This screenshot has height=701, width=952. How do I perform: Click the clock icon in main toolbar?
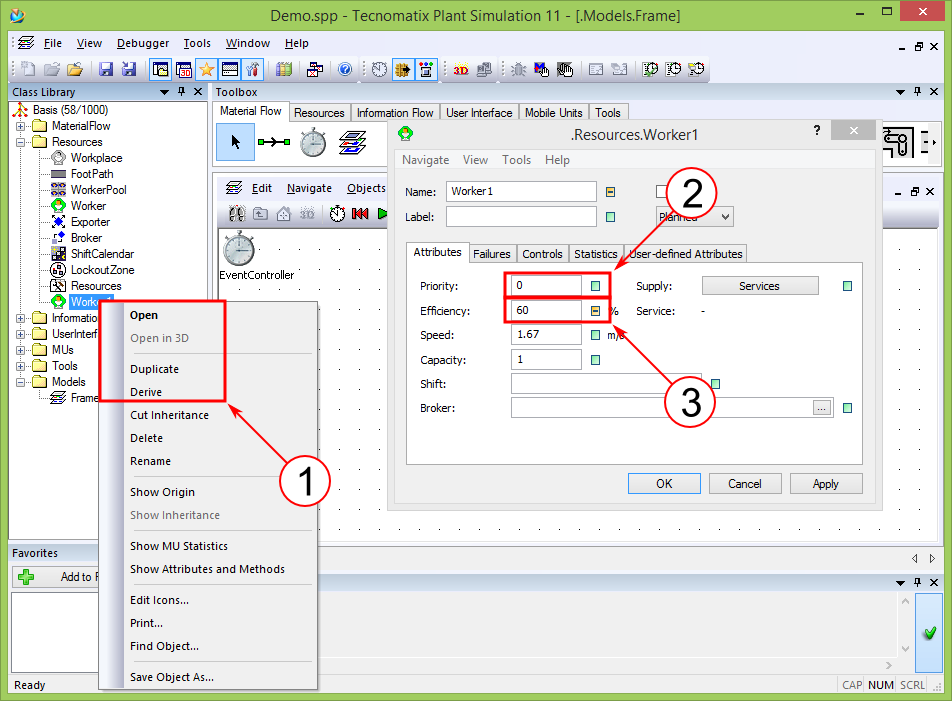[379, 69]
